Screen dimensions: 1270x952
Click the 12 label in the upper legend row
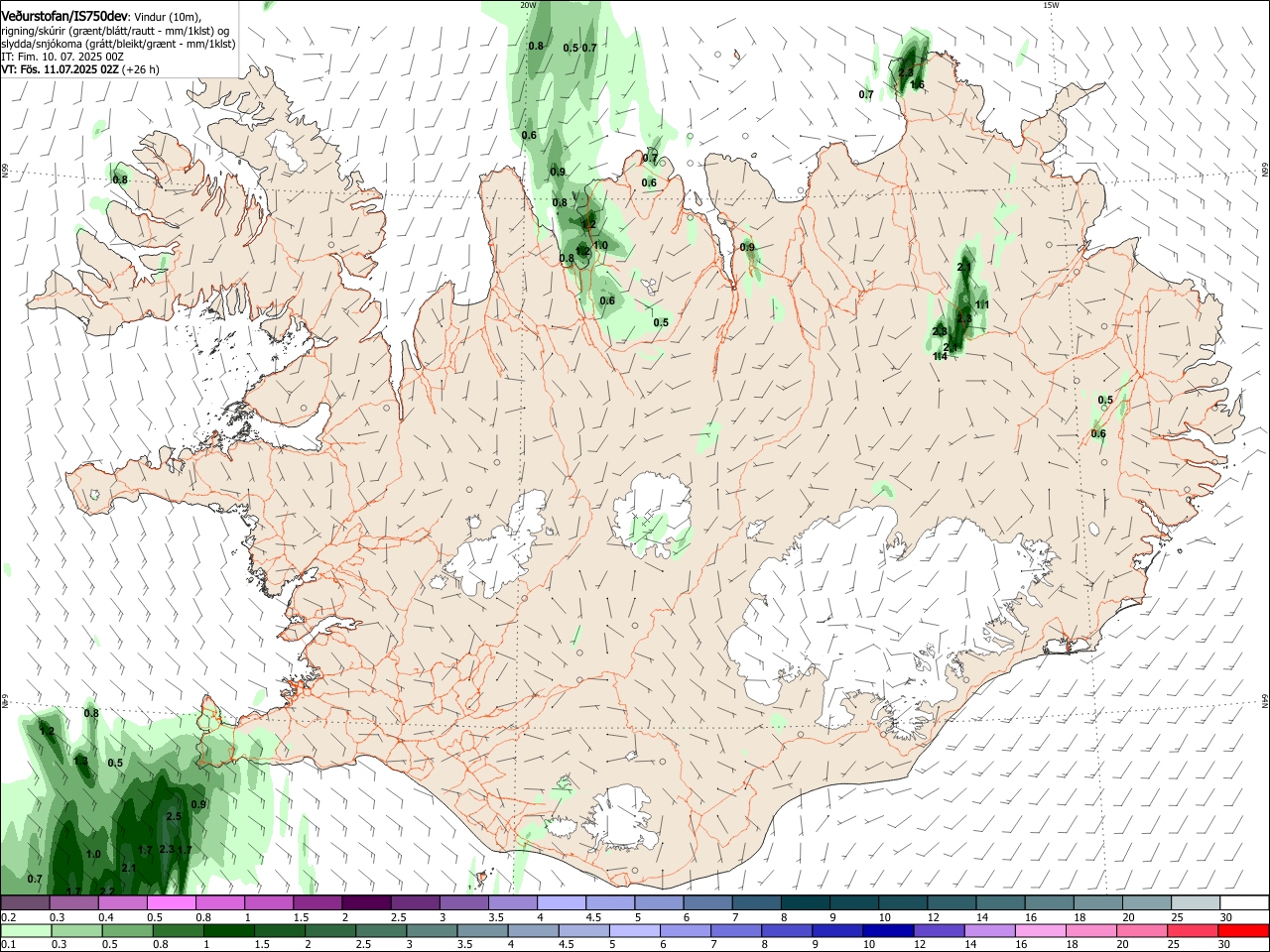933,917
